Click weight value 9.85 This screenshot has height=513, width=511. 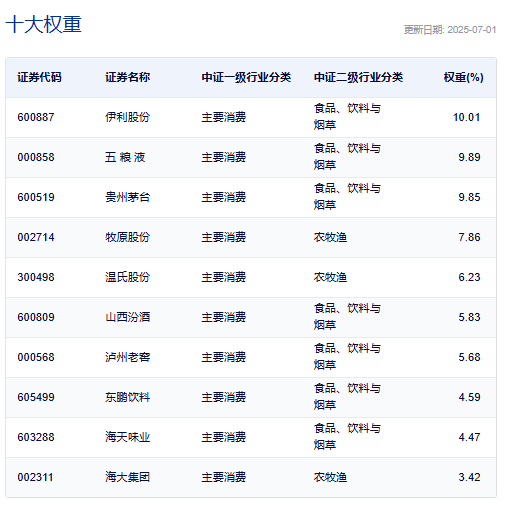tap(469, 197)
